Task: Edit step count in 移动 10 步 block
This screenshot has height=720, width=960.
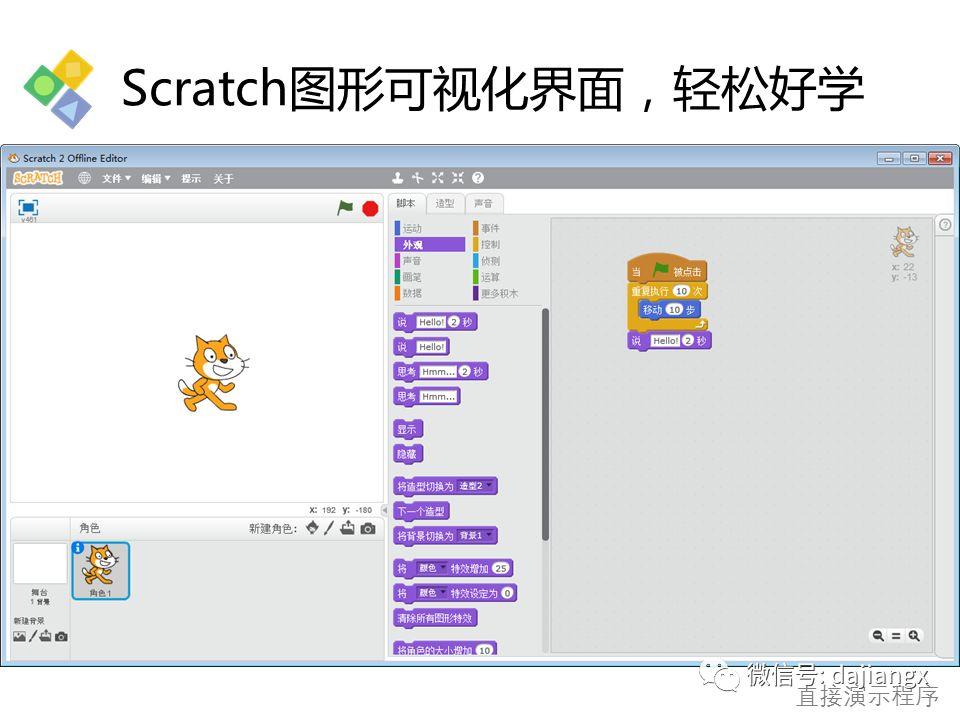Action: point(674,310)
